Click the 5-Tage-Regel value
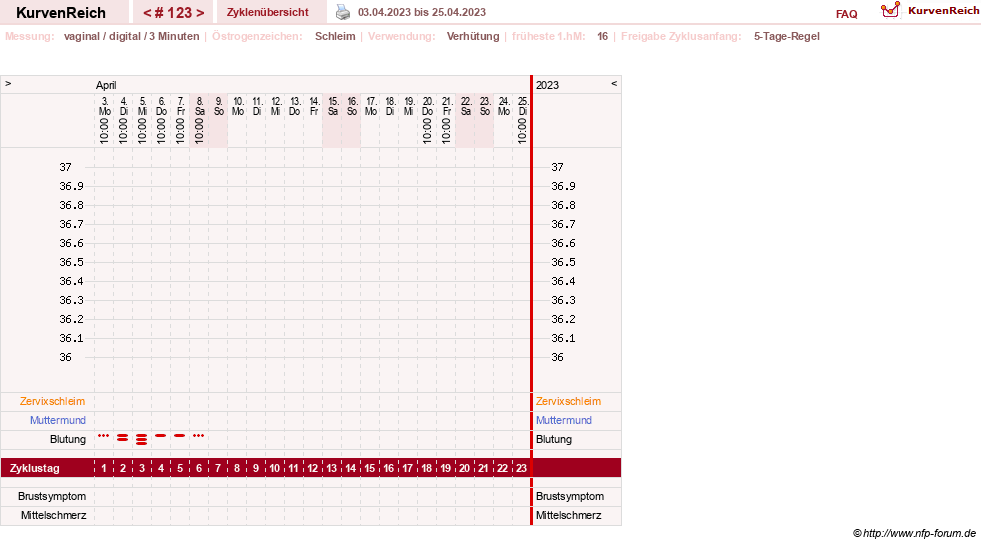This screenshot has width=981, height=545. point(786,36)
